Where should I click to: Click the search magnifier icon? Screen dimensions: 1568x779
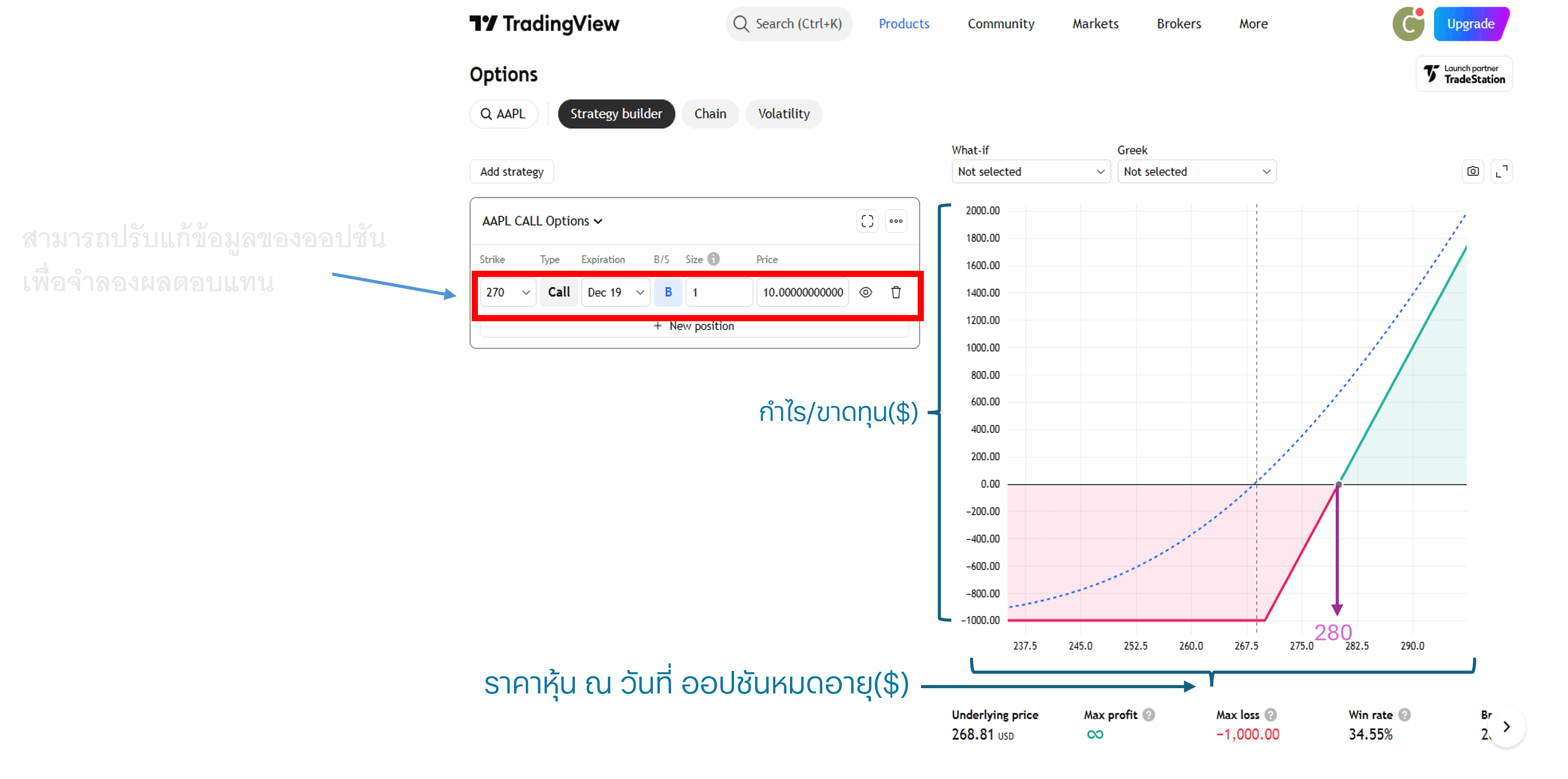(x=741, y=24)
